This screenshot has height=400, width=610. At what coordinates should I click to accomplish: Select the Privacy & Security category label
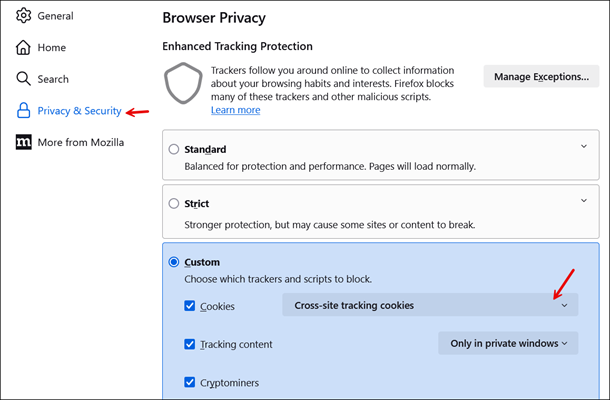tap(79, 111)
